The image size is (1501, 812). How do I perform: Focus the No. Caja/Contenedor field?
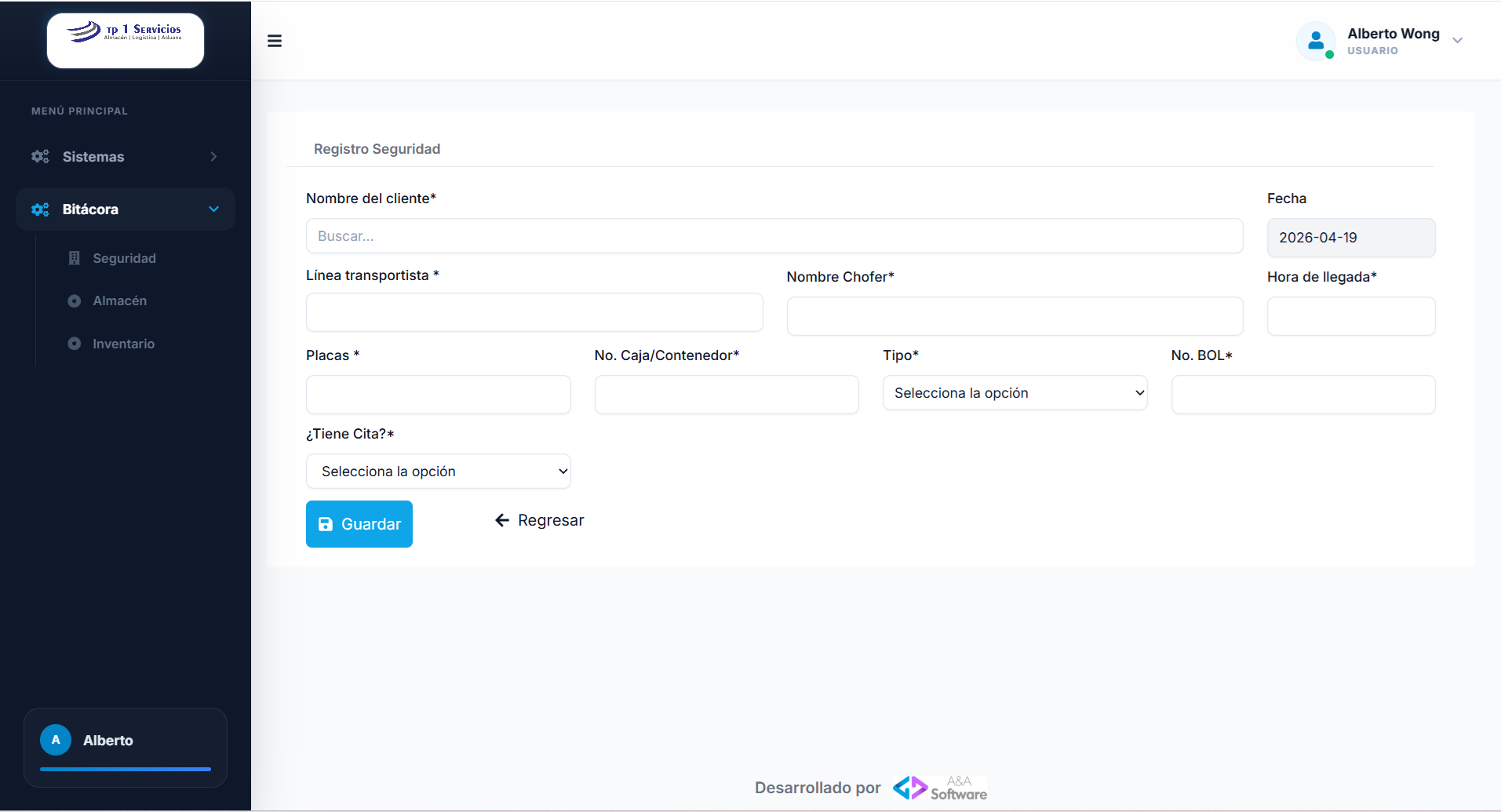coord(727,395)
